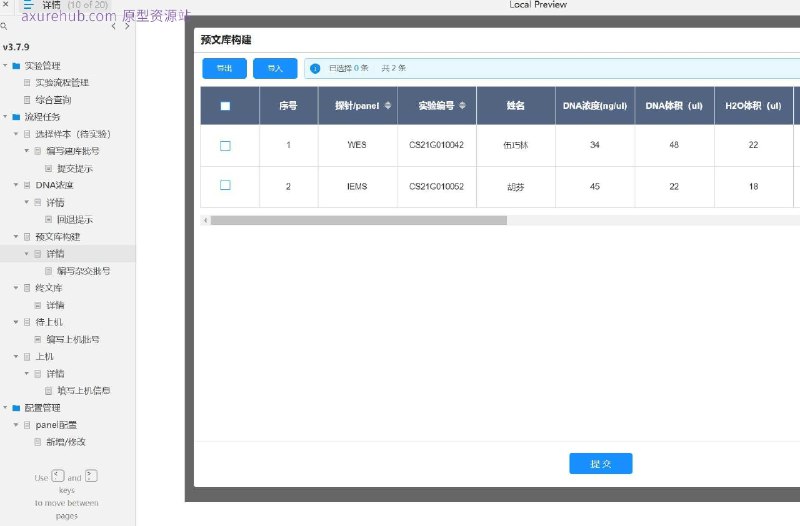Click page icon next to 提交提示
Screen dimensions: 800x526
[48, 168]
